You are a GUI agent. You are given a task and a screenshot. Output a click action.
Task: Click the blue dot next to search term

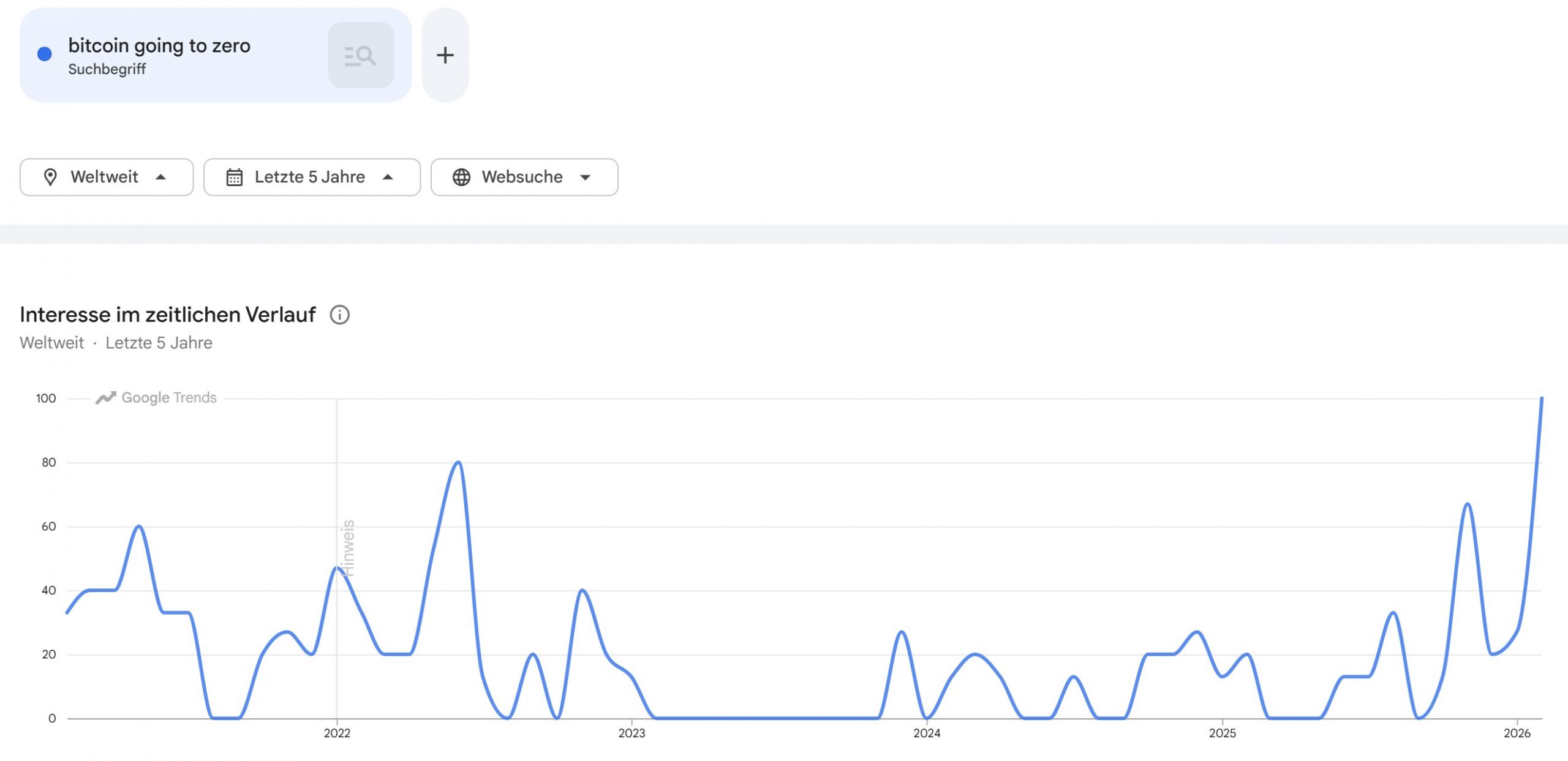point(45,54)
